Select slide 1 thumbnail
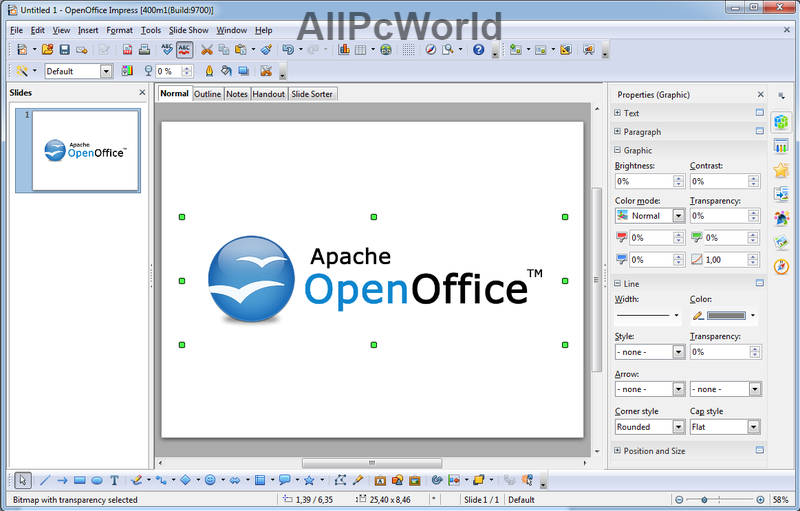This screenshot has height=511, width=800. tap(78, 150)
